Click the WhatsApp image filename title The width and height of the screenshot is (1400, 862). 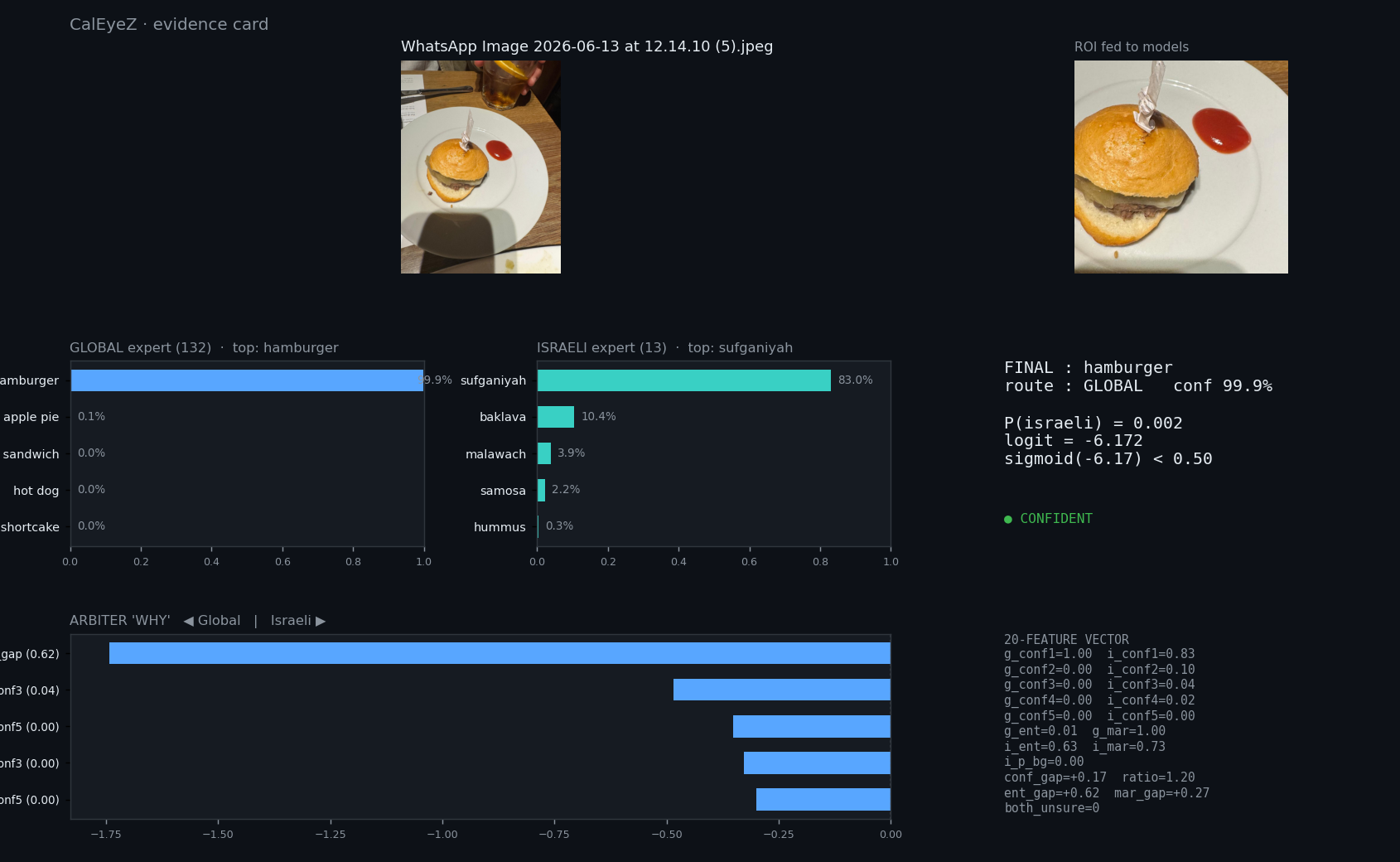(587, 46)
